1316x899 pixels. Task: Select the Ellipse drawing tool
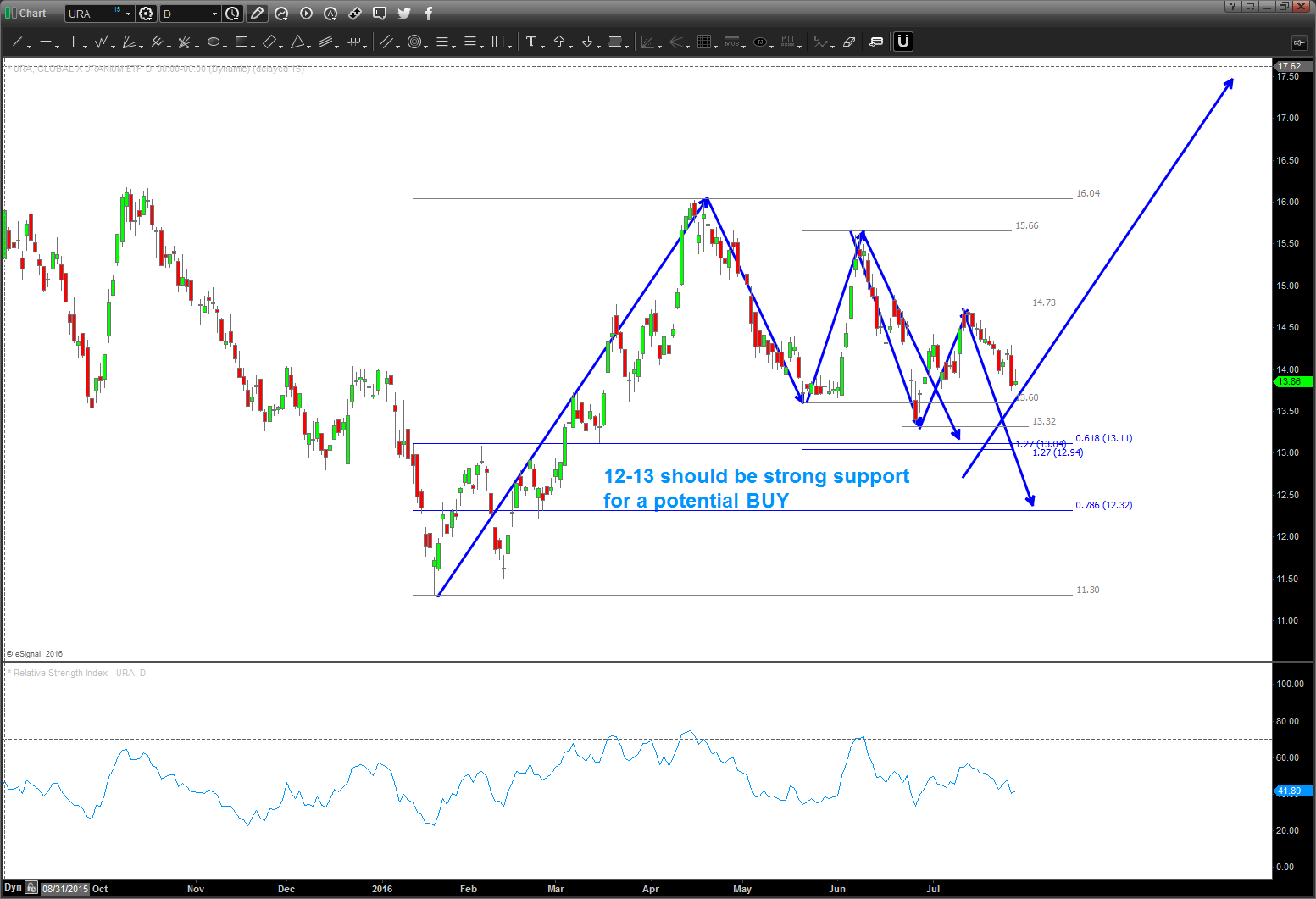(214, 42)
